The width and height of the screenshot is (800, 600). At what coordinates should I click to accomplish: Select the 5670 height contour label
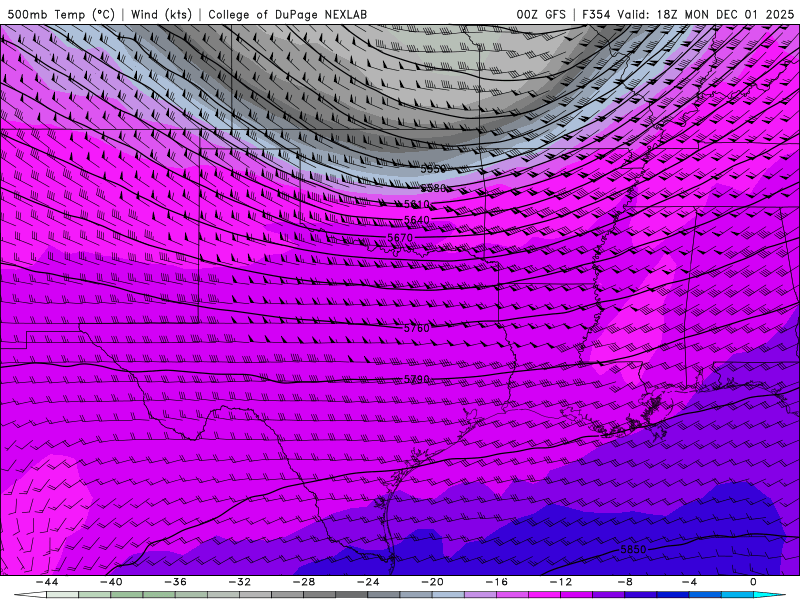tap(400, 238)
